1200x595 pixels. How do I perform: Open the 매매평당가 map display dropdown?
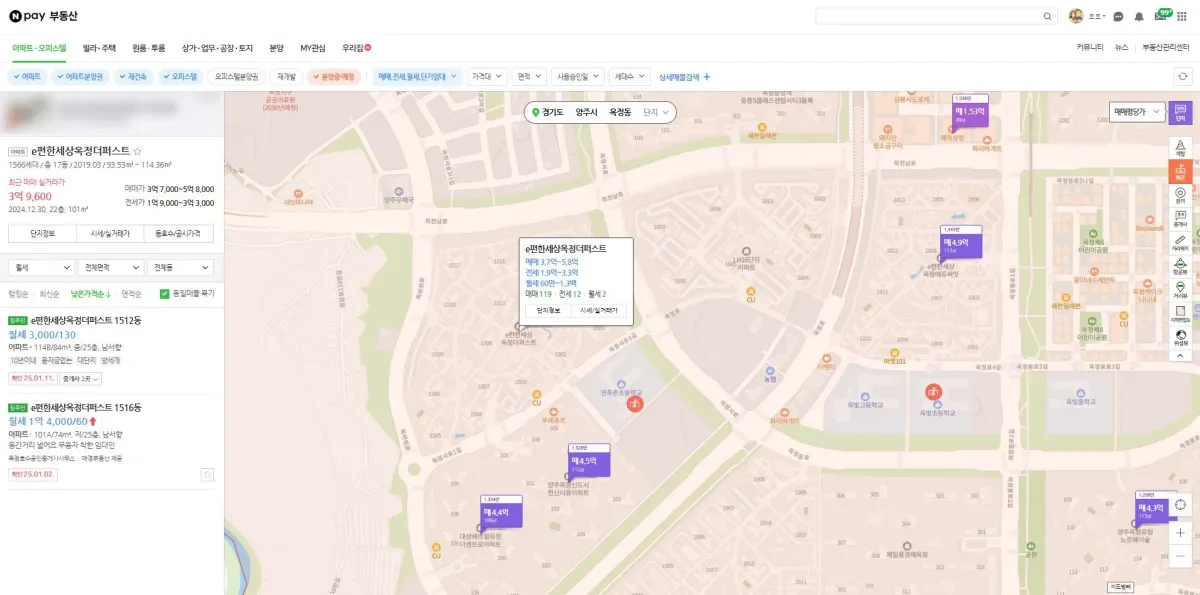pos(1138,112)
